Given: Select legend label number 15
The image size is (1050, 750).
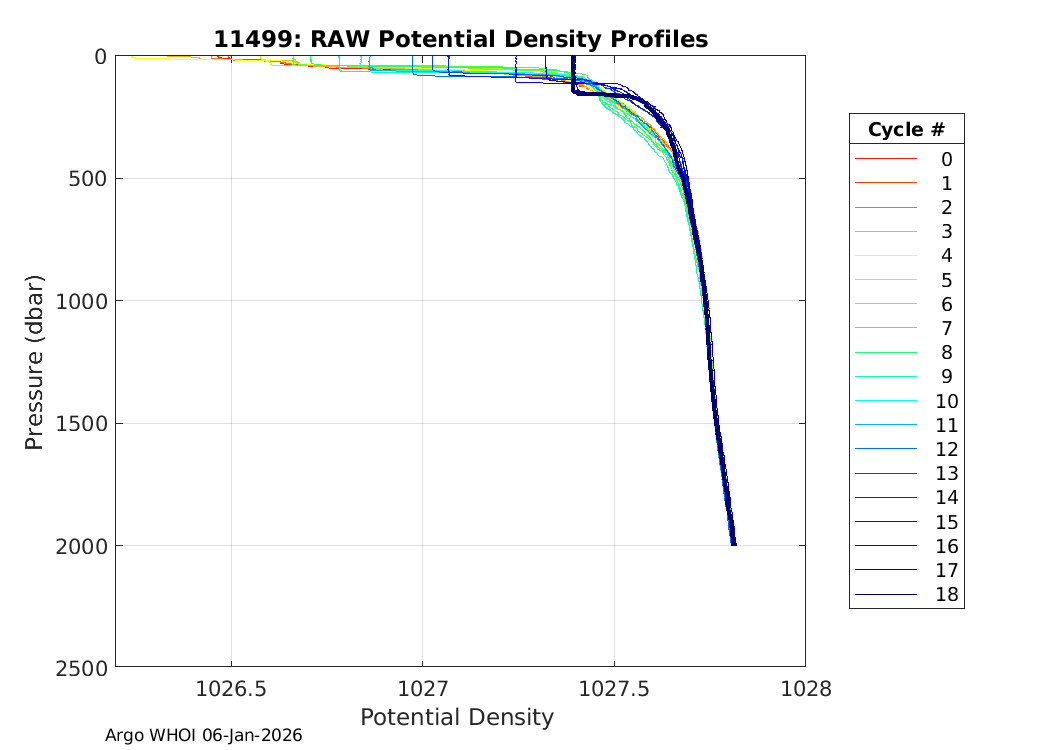Looking at the screenshot, I should click(x=946, y=522).
